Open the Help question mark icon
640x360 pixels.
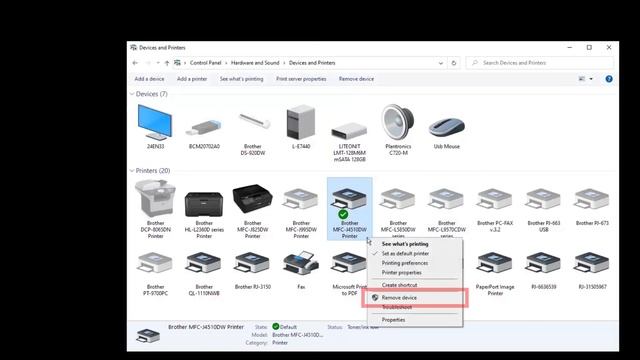point(609,79)
